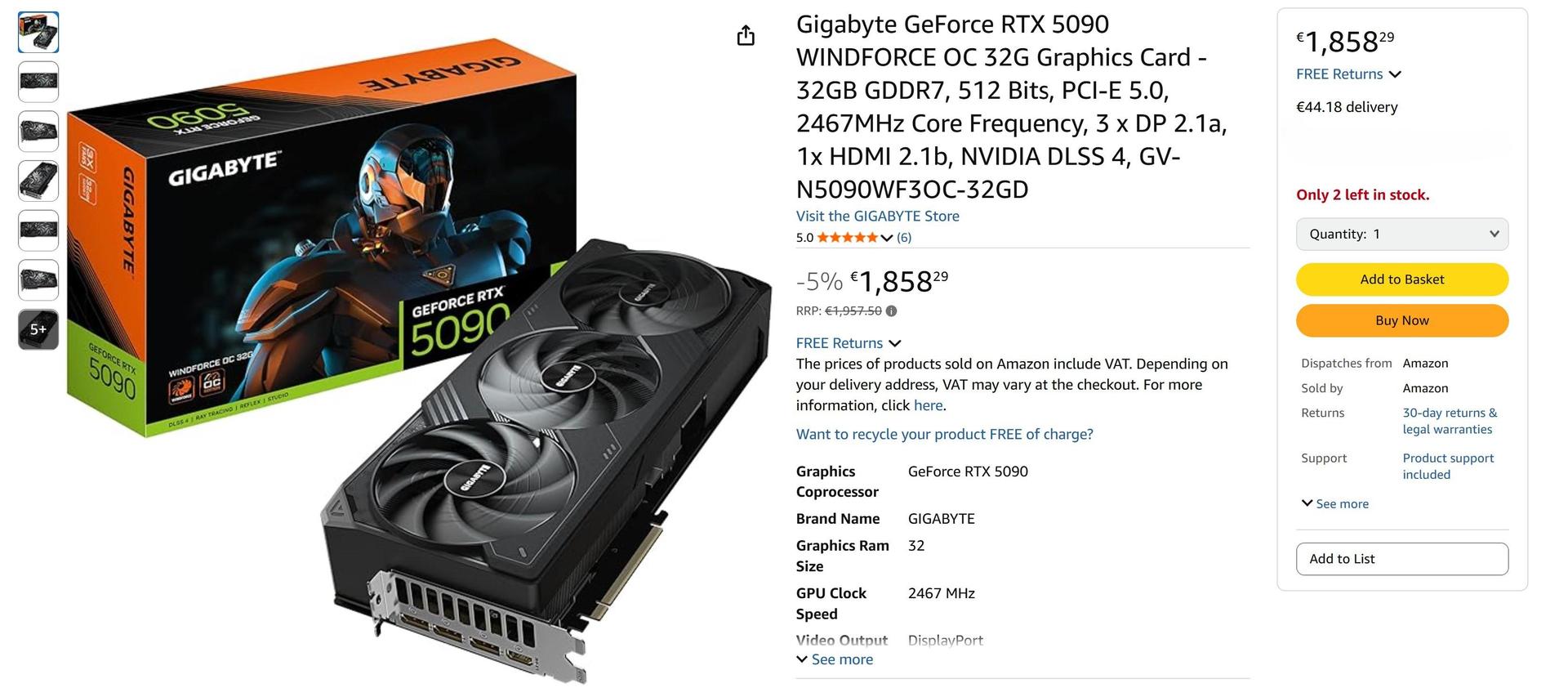Click the recycle your product FREE link
Viewport: 1568px width, 688px height.
point(944,434)
